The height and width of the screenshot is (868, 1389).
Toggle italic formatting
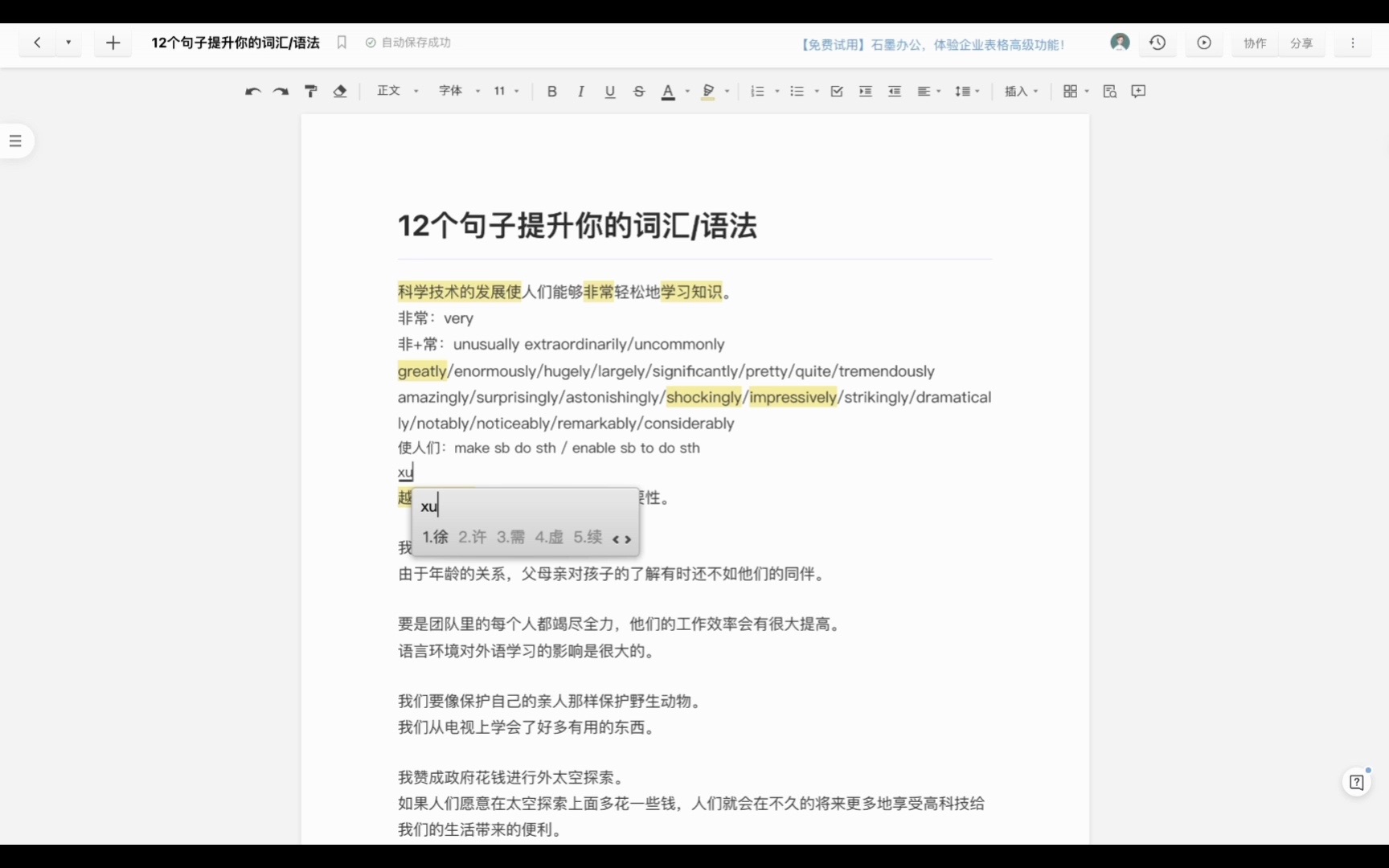pos(580,92)
